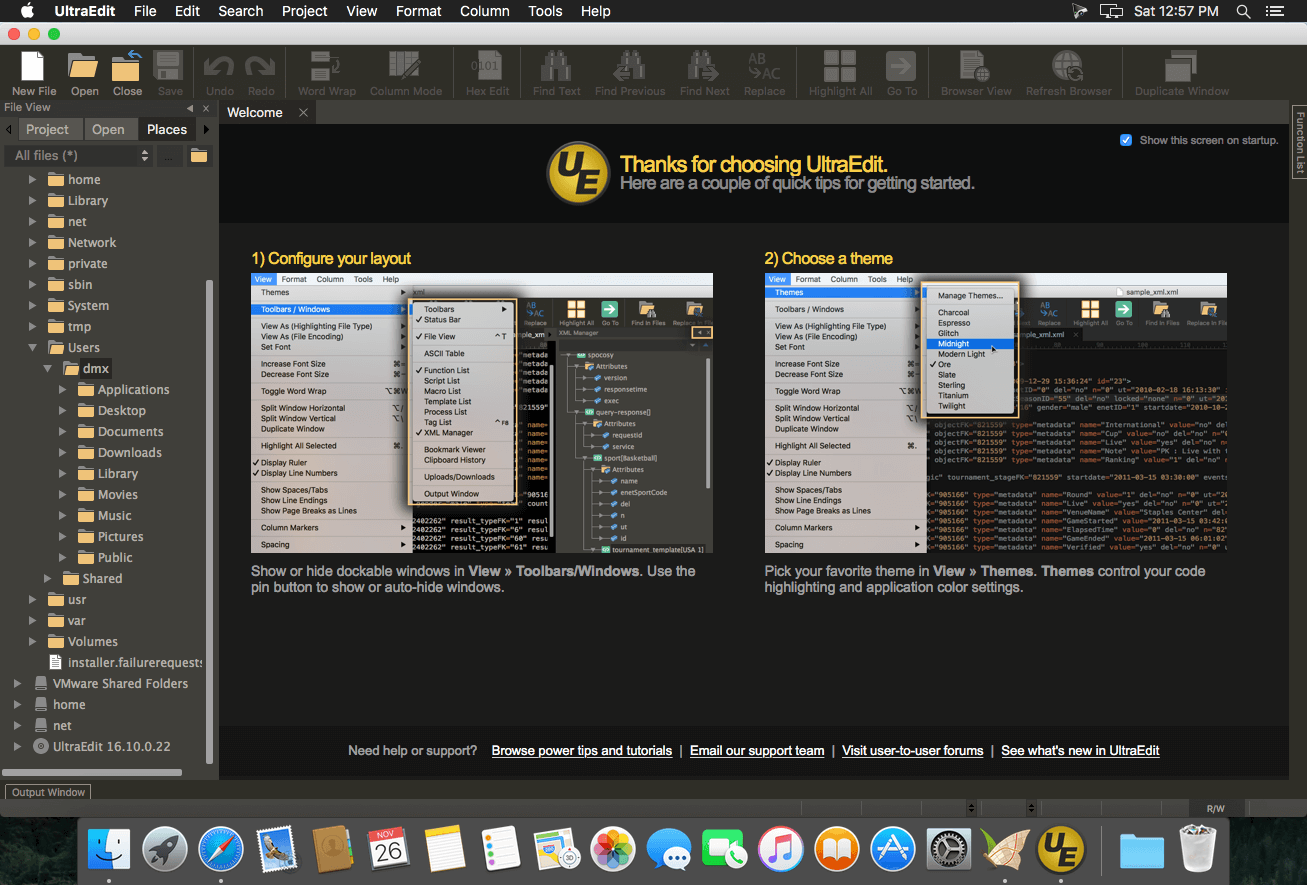
Task: Click Email our support team link
Action: tap(757, 750)
